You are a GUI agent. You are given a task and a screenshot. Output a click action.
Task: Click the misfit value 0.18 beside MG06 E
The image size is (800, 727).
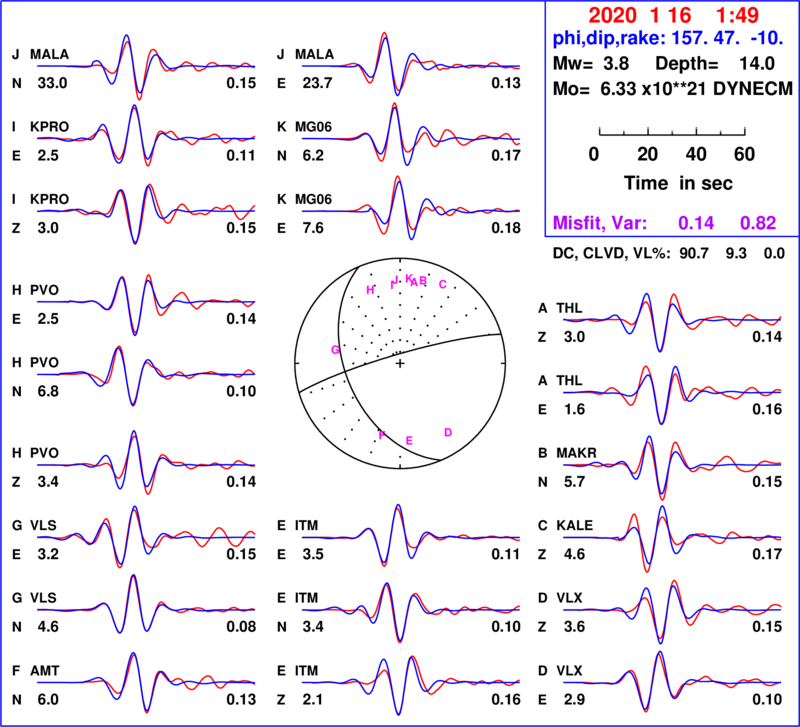506,228
